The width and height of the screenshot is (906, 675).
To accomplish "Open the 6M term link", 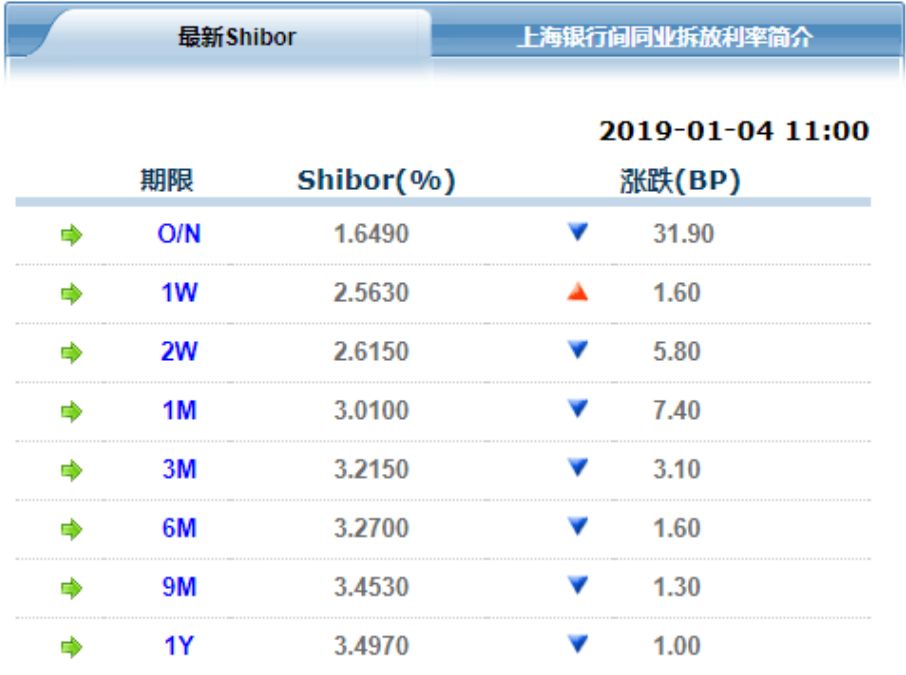I will [x=179, y=528].
